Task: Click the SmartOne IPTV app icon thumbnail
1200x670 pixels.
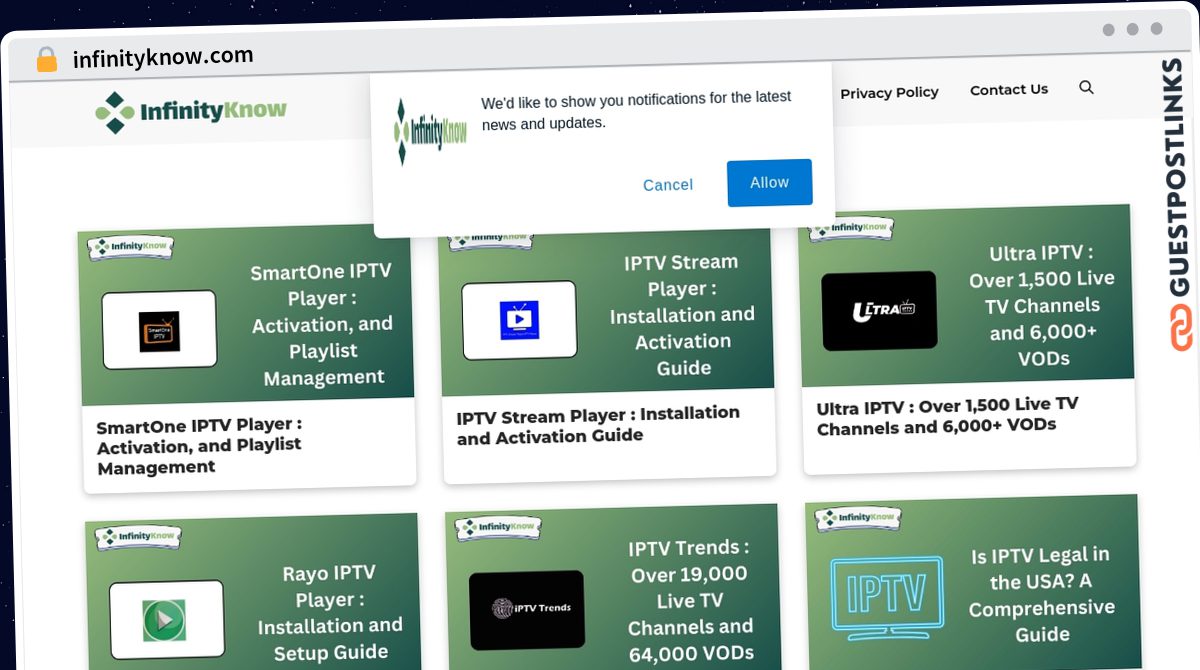Action: (159, 330)
